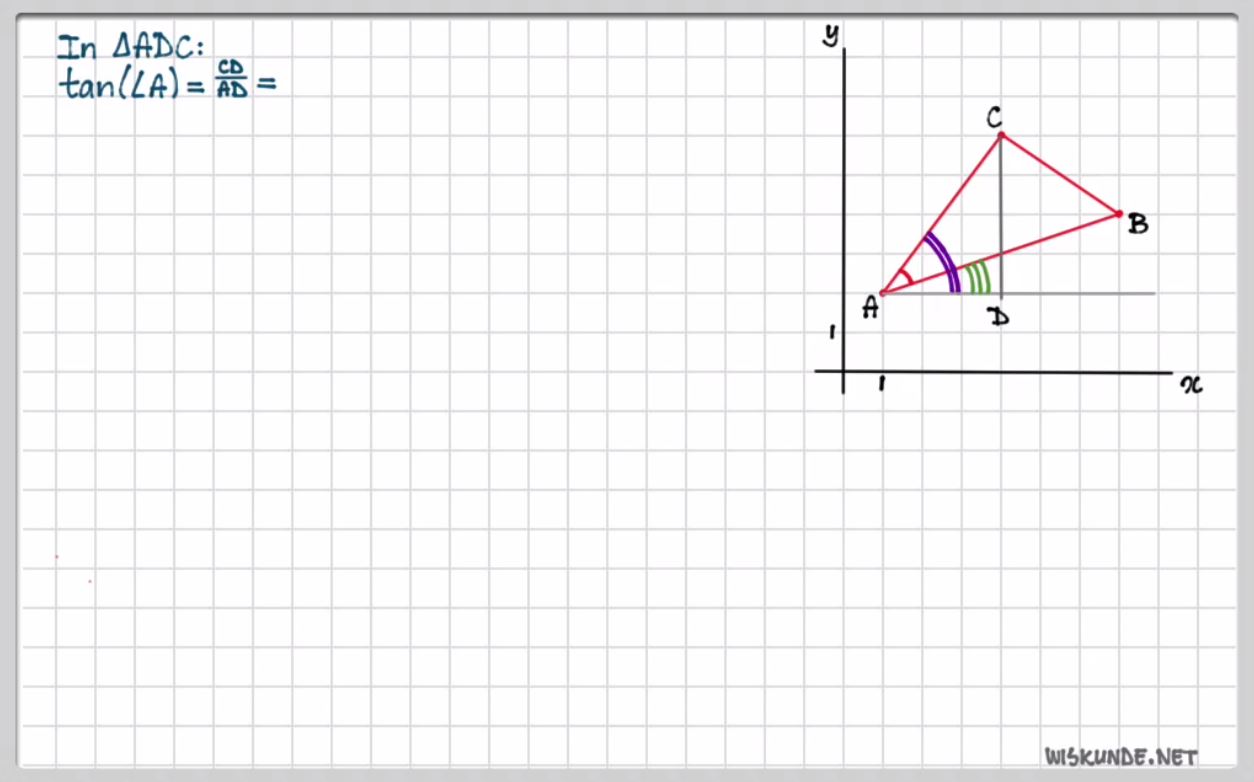Click the red side BC of the triangle
Image resolution: width=1254 pixels, height=782 pixels.
click(1060, 174)
